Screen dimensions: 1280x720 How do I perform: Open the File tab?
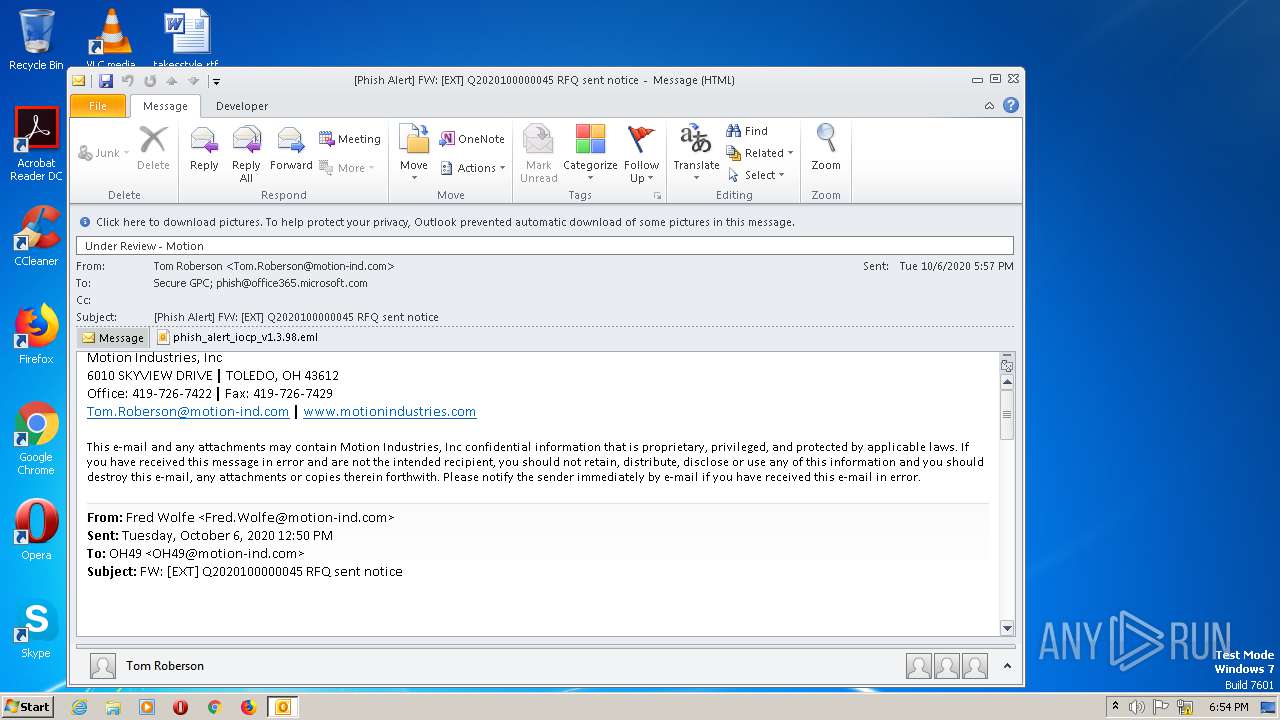click(x=98, y=105)
